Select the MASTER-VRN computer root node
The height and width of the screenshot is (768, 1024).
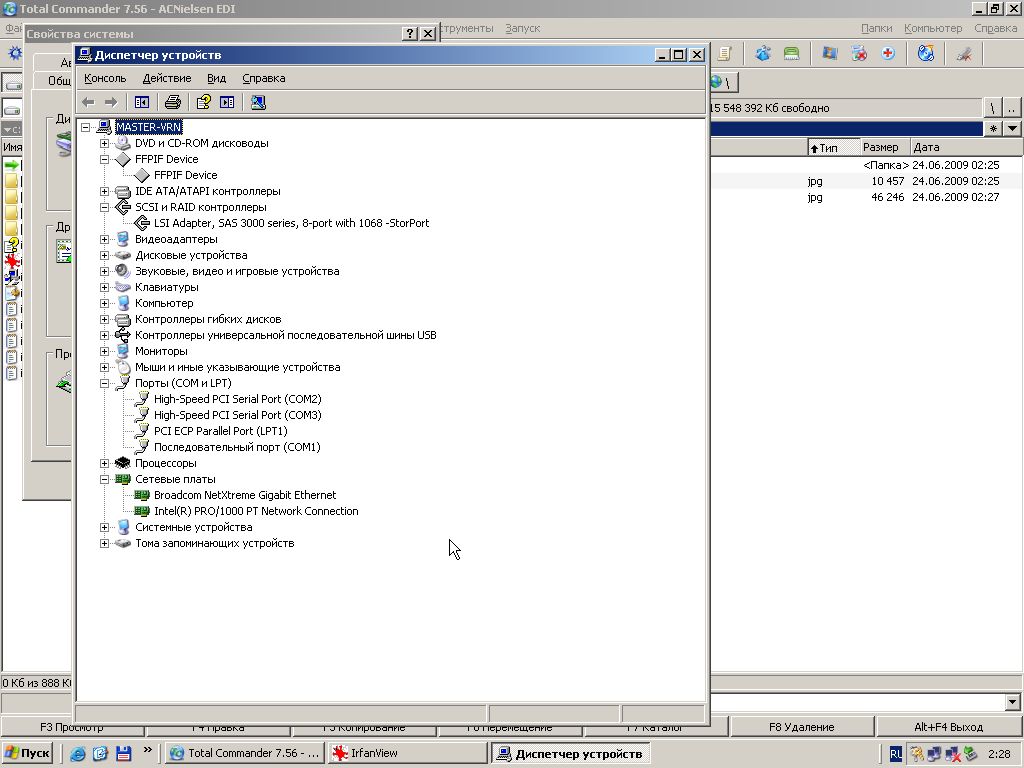[x=149, y=127]
